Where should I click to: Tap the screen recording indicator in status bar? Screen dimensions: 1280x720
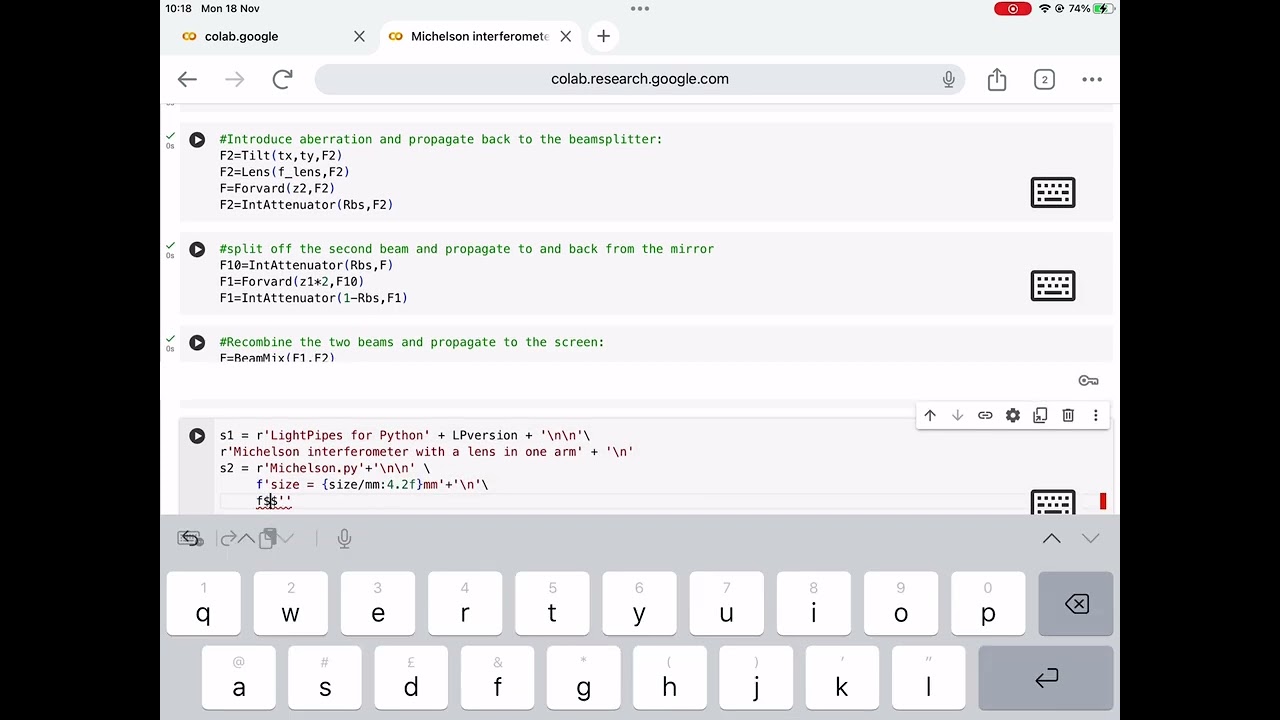(1012, 9)
